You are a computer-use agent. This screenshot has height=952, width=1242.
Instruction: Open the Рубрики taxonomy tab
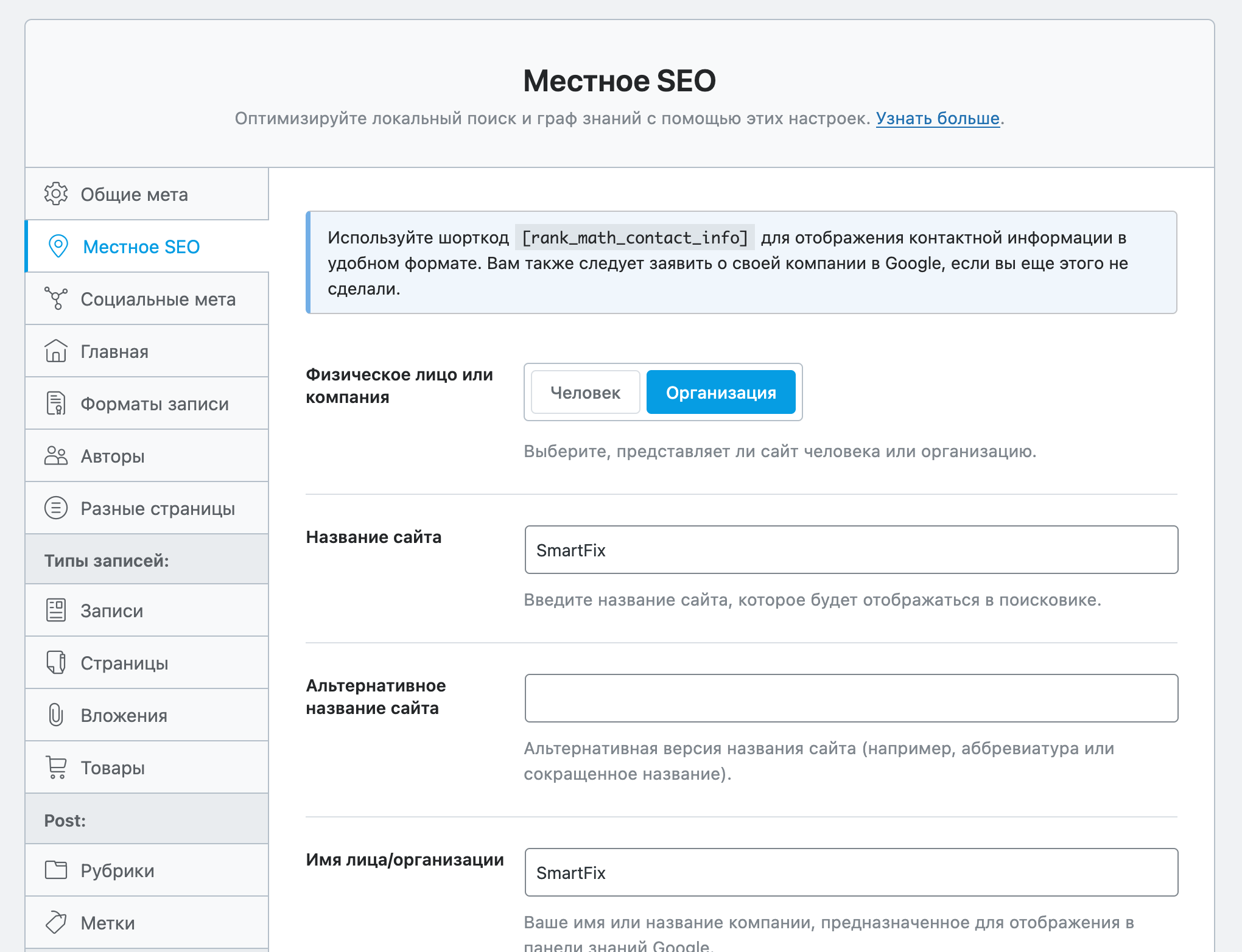[x=147, y=870]
